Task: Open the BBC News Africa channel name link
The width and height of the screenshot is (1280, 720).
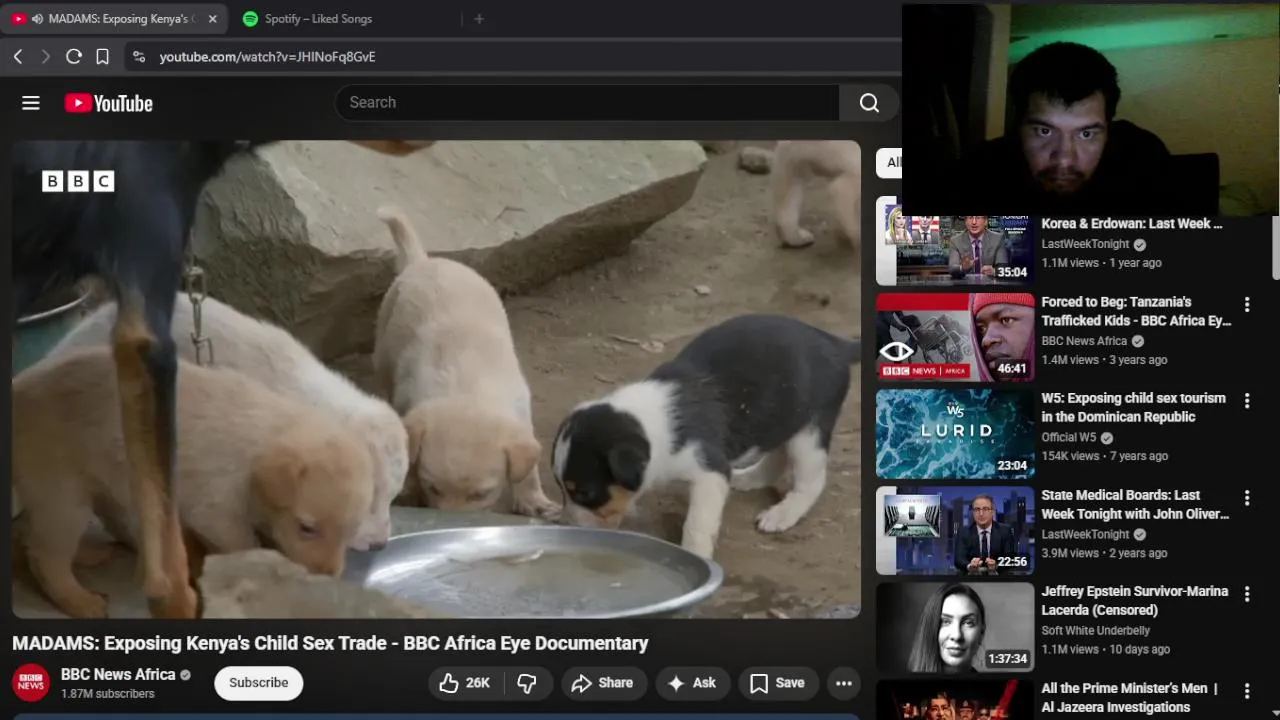Action: [x=118, y=675]
